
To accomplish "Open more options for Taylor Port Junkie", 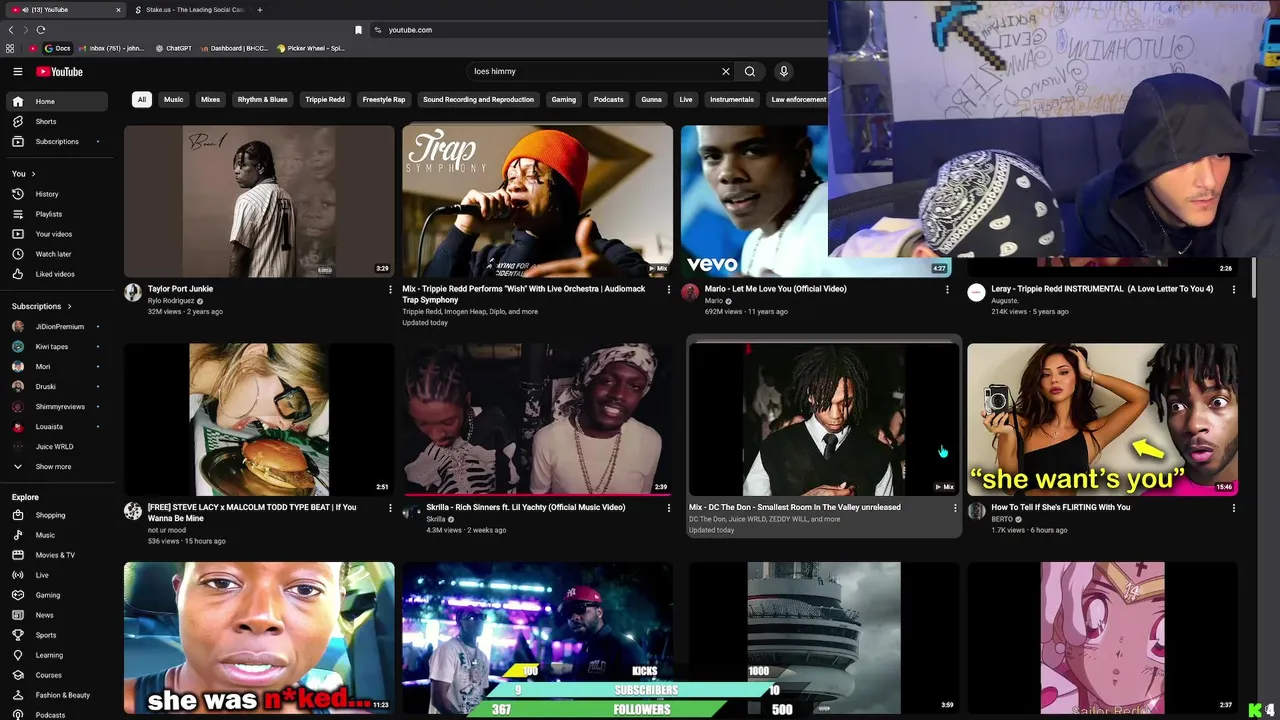I will click(x=390, y=290).
